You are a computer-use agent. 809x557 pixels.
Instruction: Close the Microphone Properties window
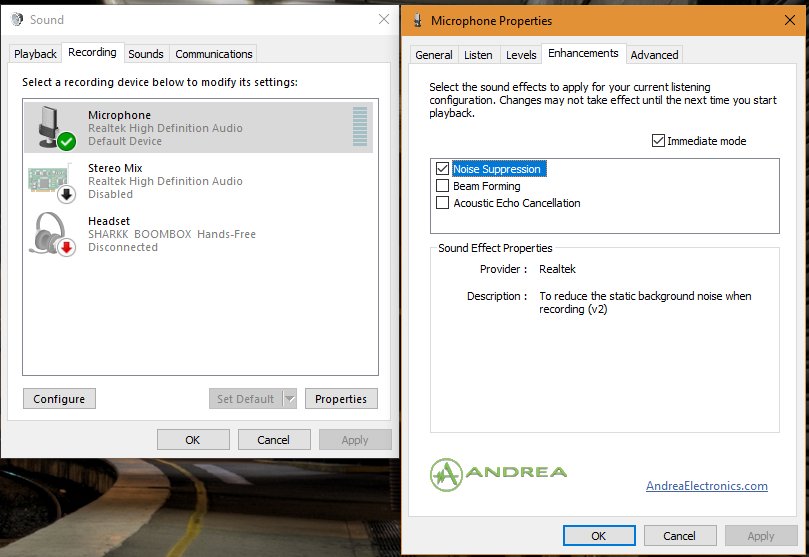[x=789, y=20]
